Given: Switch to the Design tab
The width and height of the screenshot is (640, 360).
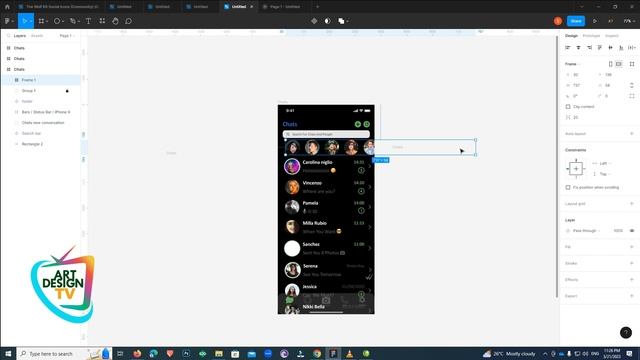Looking at the screenshot, I should pos(571,36).
